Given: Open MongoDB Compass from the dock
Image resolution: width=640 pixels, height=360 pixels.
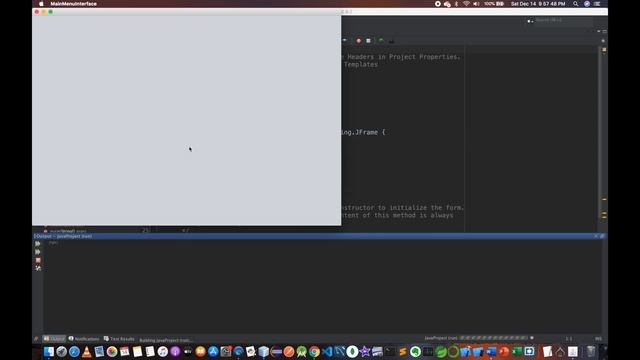Looking at the screenshot, I should 352,351.
